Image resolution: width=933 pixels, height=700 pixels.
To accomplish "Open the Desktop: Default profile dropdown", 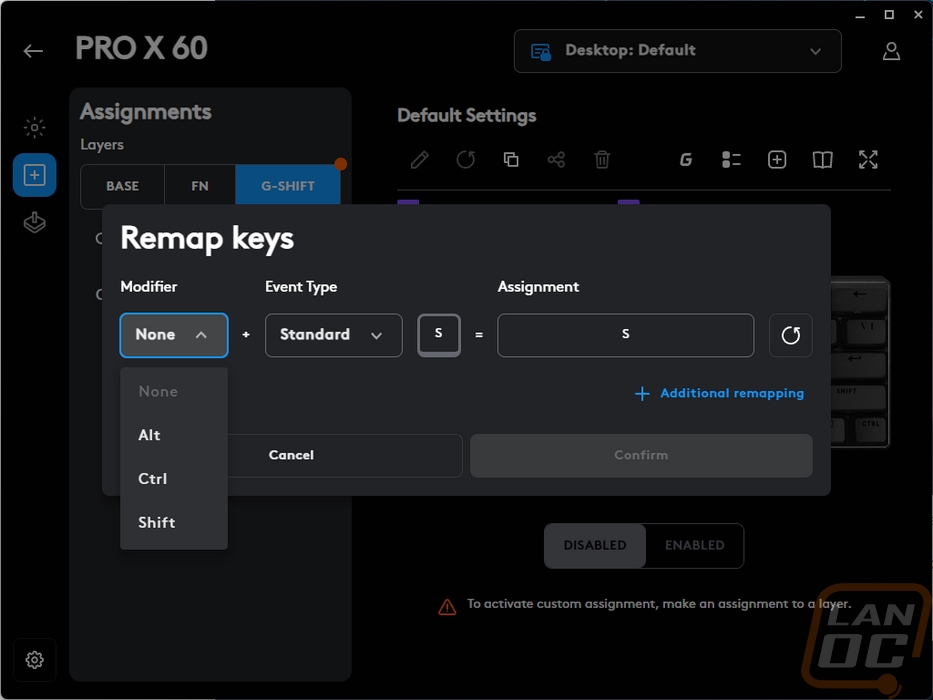I will click(x=678, y=51).
